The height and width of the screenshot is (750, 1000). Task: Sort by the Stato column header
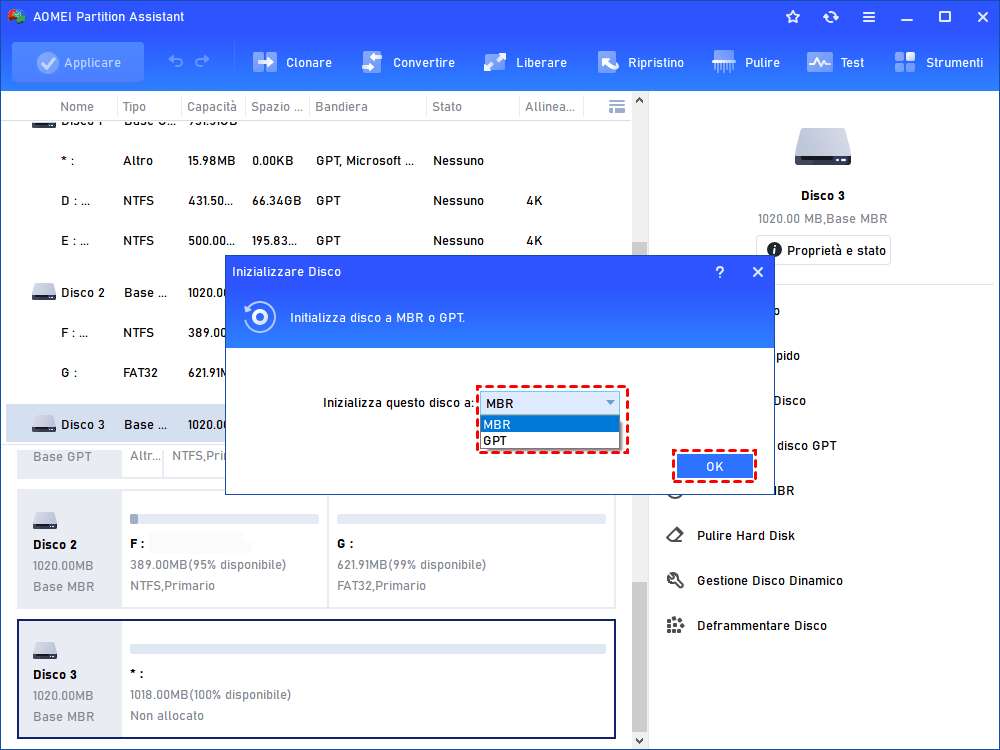coord(446,107)
